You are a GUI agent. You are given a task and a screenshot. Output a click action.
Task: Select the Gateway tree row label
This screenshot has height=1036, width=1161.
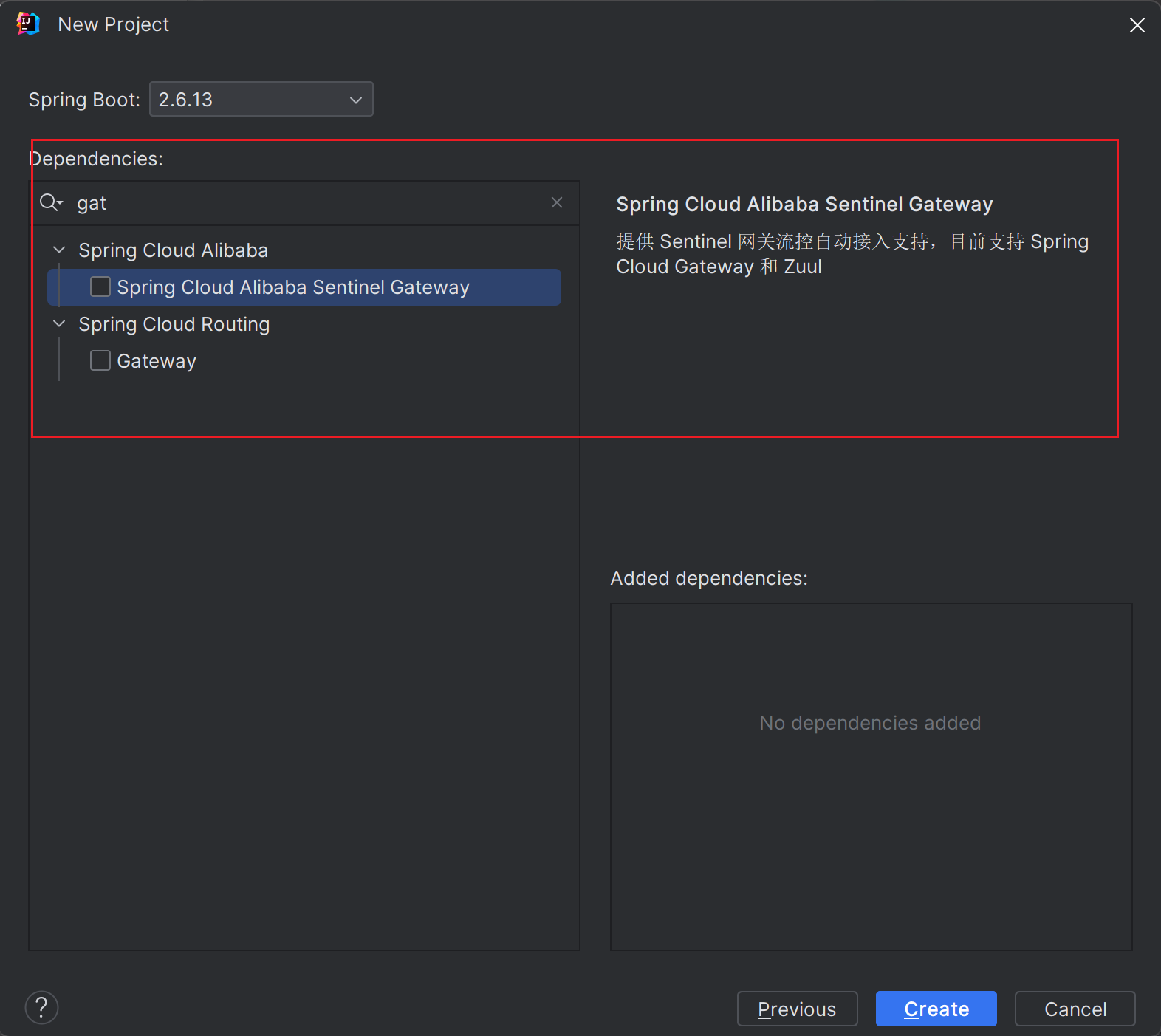(157, 361)
